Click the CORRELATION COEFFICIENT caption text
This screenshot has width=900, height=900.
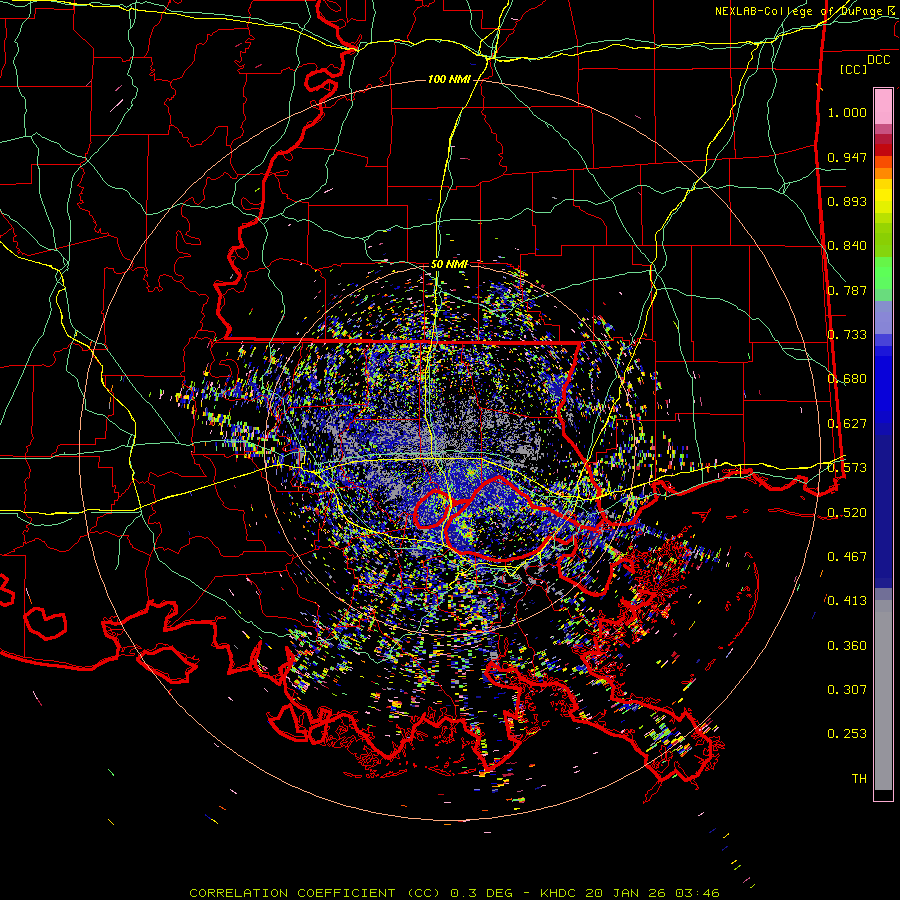coord(292,893)
